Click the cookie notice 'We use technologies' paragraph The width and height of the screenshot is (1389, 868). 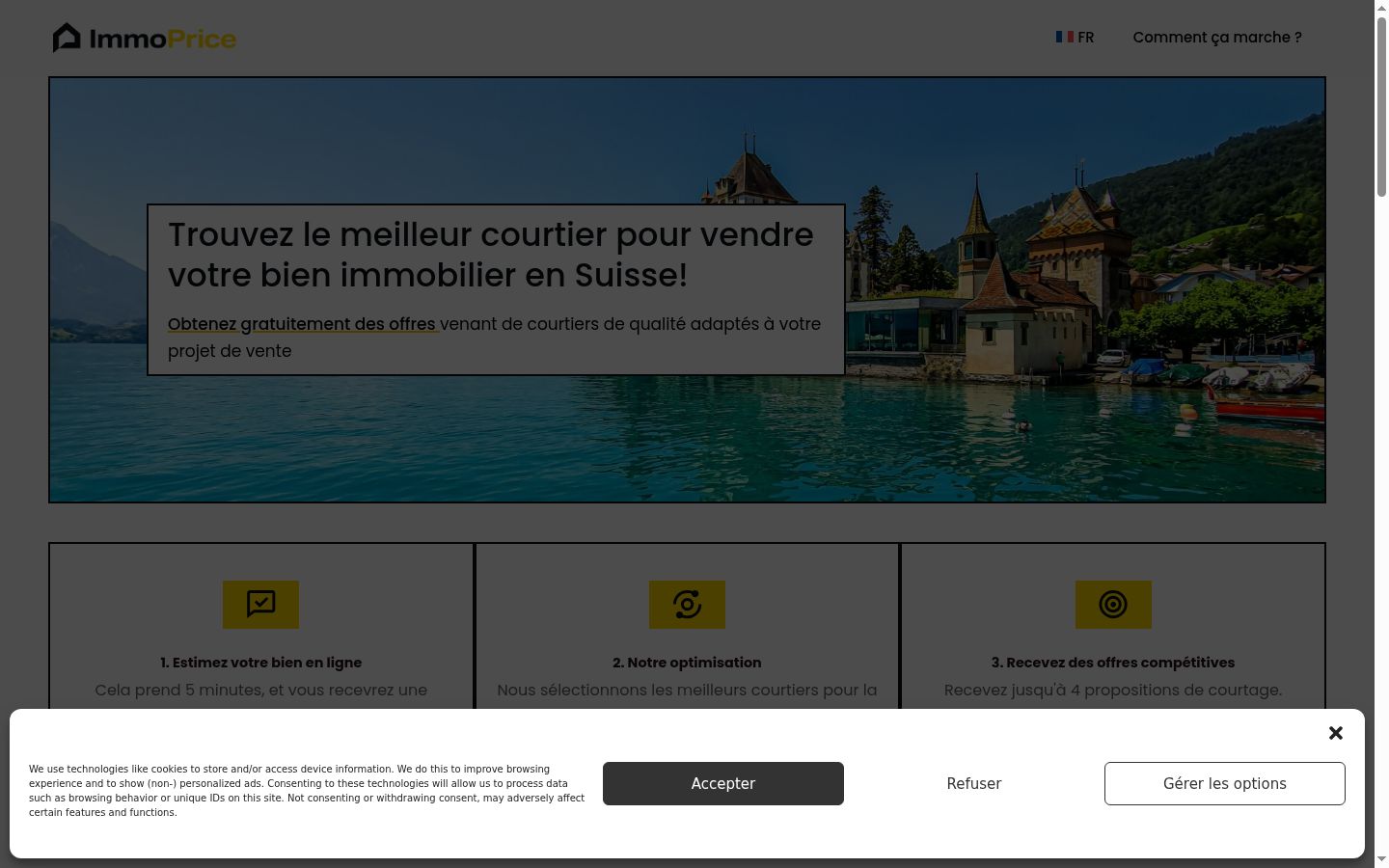[307, 791]
